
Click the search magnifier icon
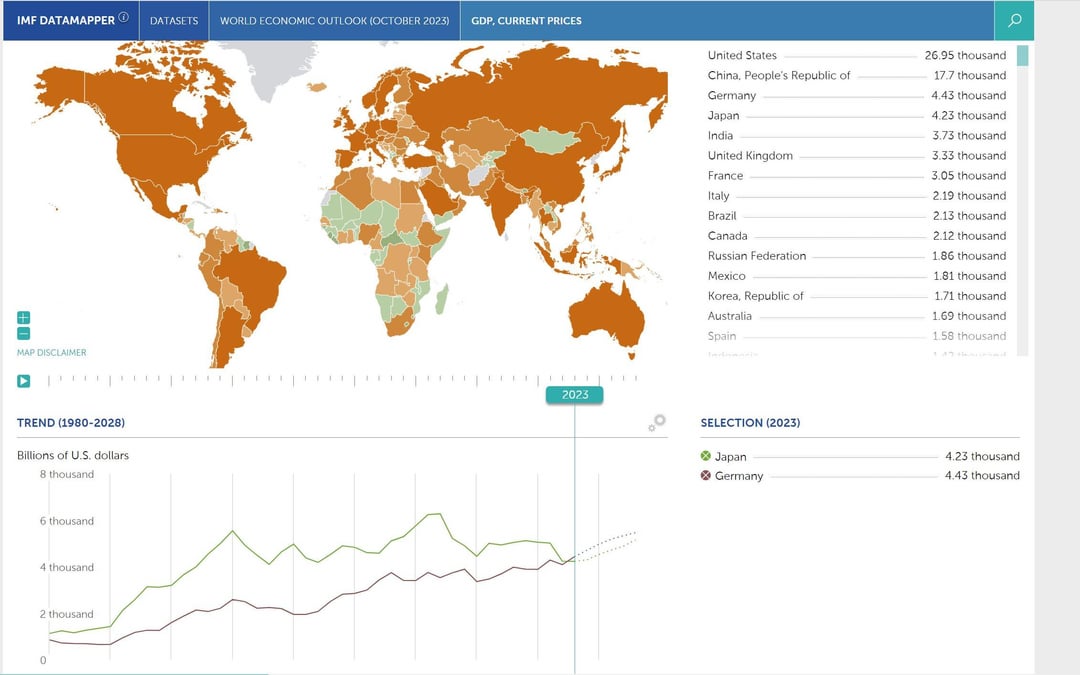tap(1014, 20)
